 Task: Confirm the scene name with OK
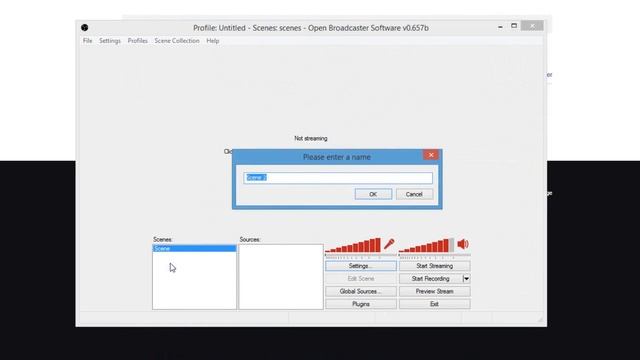(x=373, y=194)
